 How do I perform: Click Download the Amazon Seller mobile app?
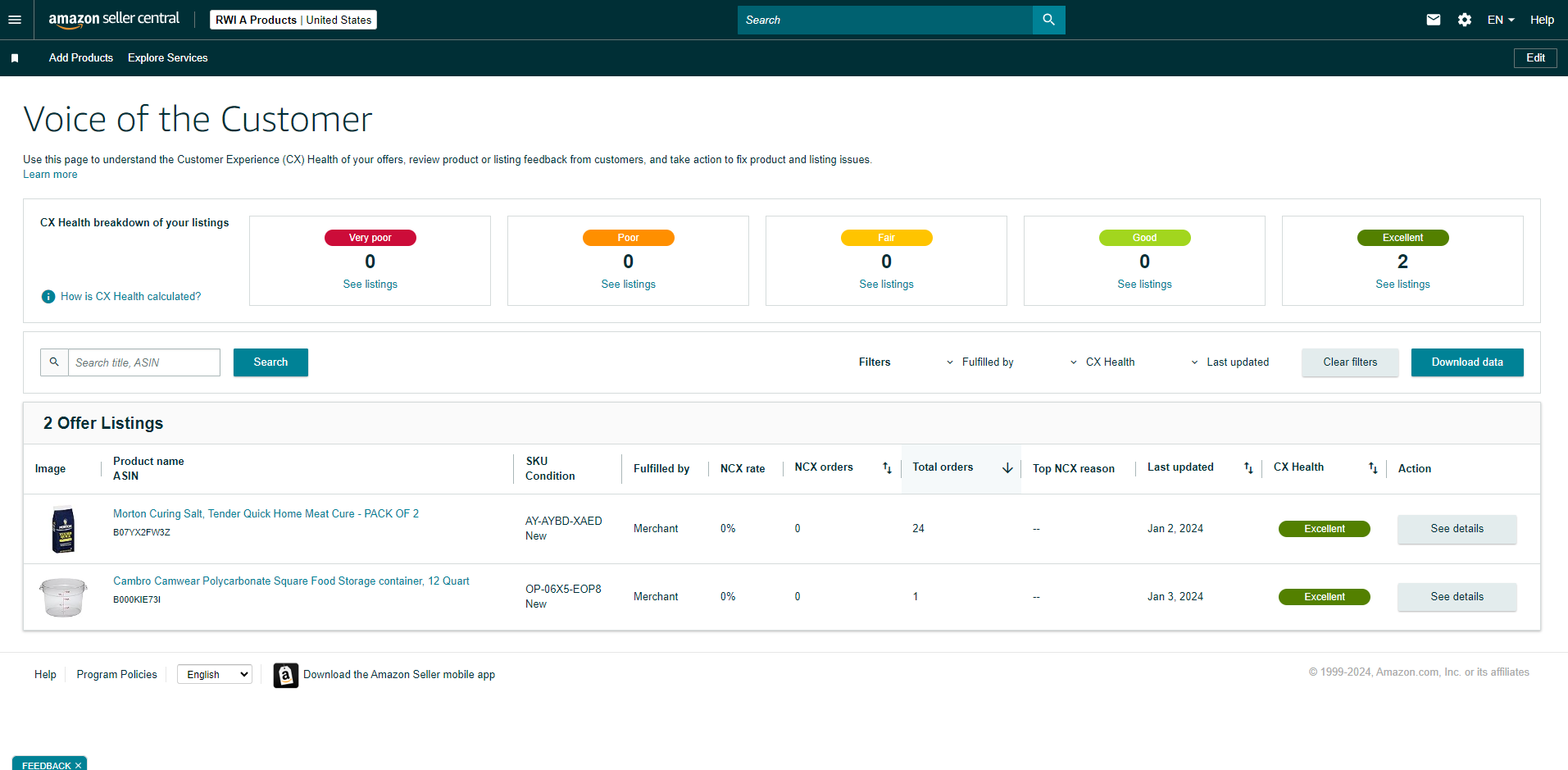399,675
